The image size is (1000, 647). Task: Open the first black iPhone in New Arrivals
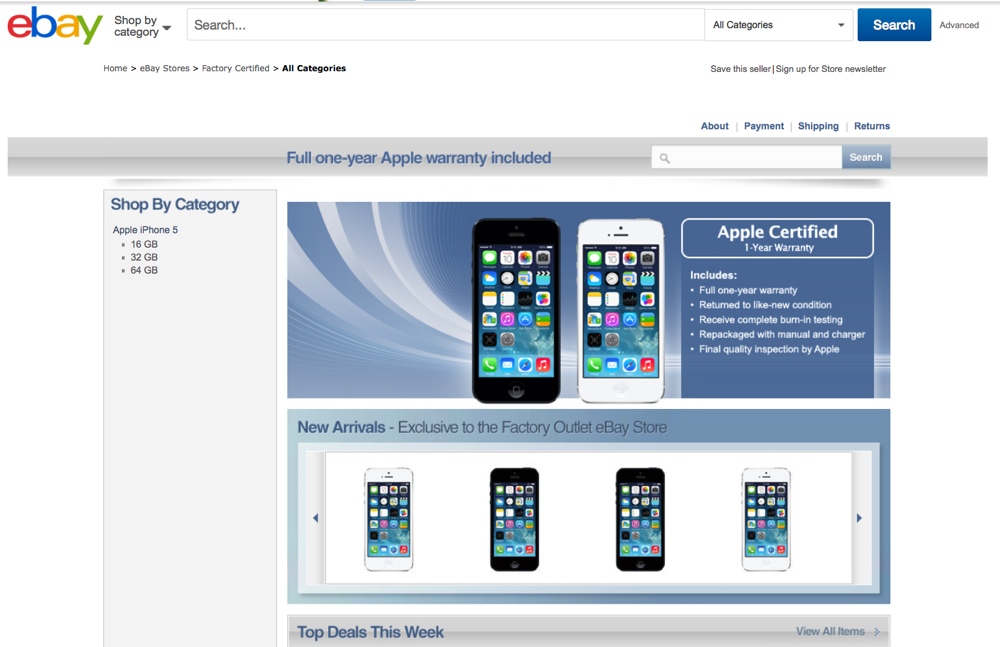coord(514,519)
